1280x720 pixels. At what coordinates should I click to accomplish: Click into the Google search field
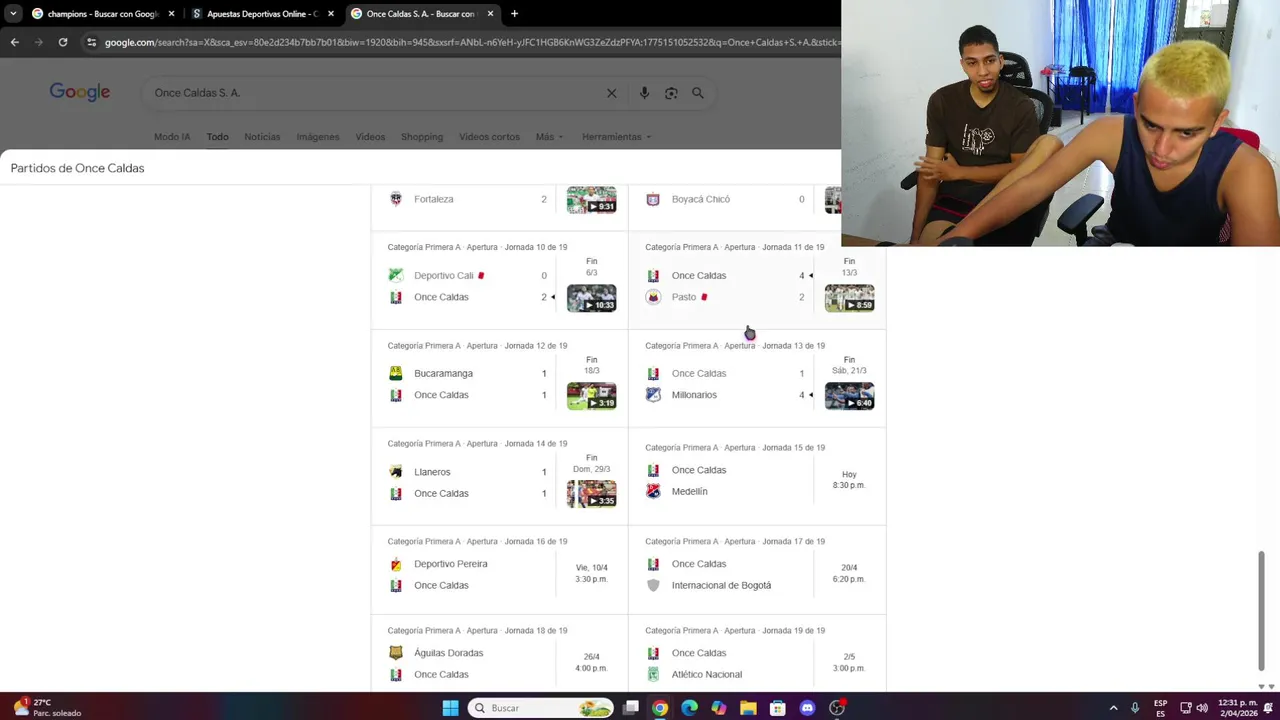[375, 93]
